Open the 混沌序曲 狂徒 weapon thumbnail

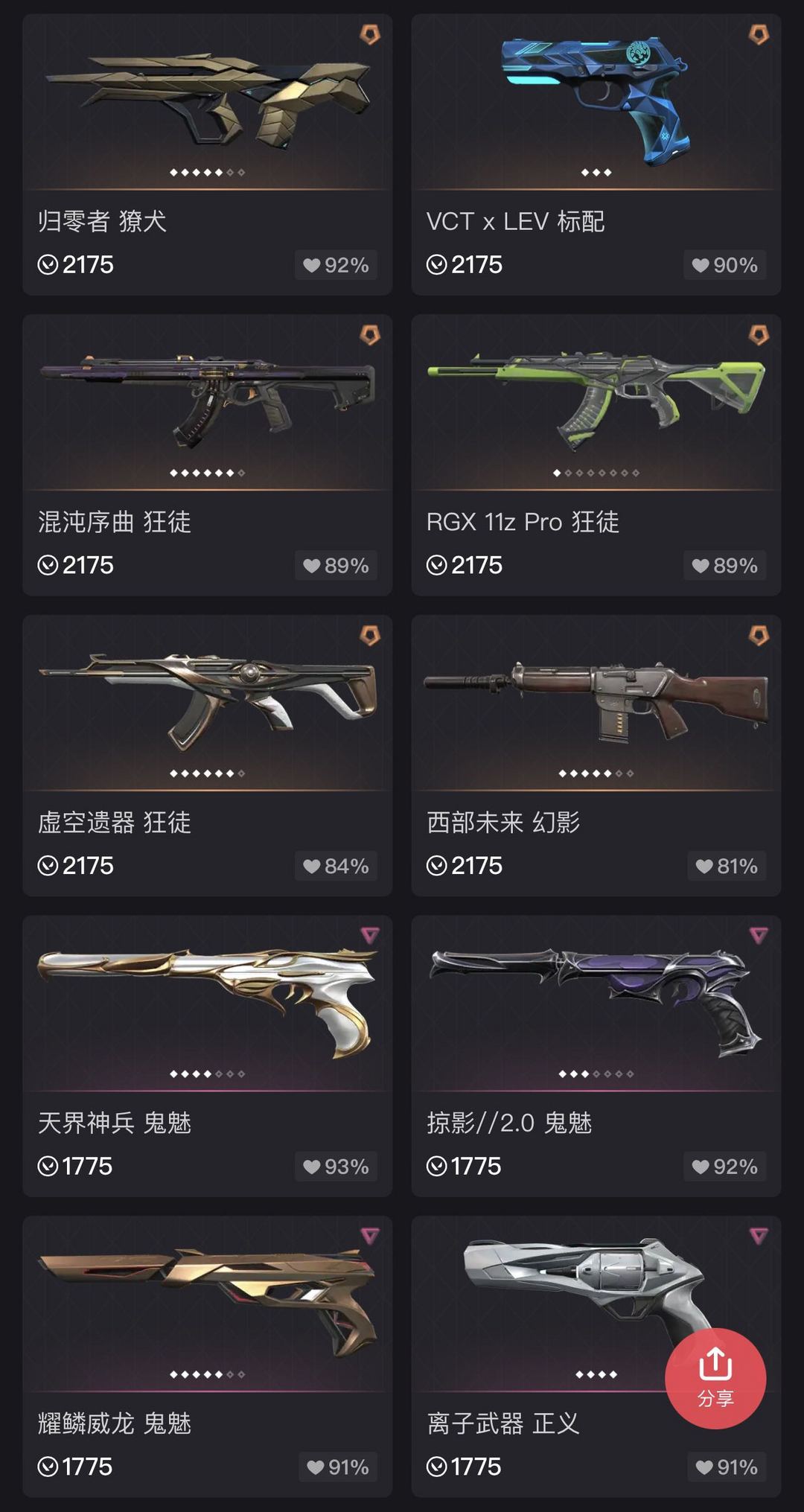click(x=207, y=402)
